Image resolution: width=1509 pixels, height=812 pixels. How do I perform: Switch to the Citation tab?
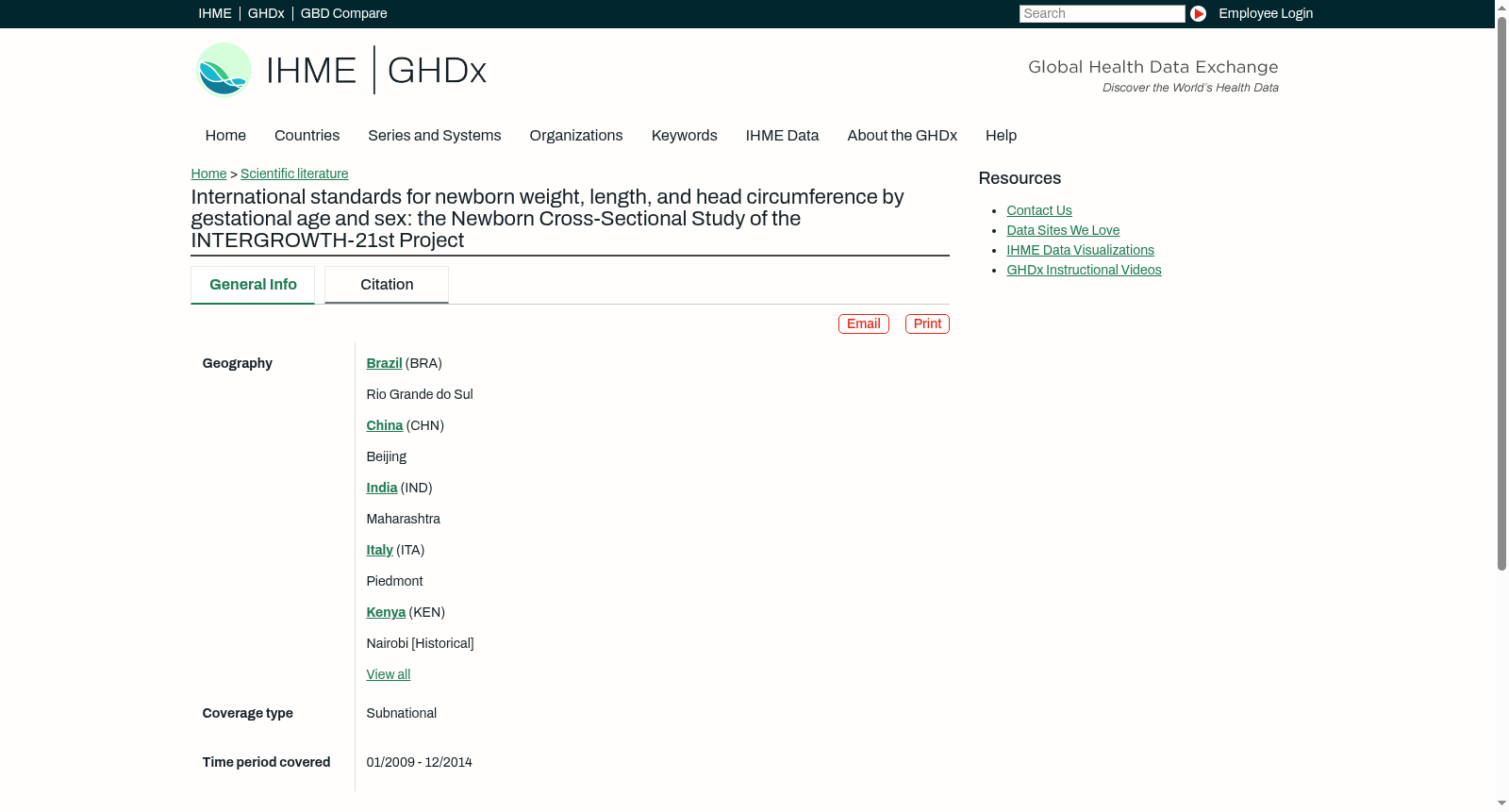(x=387, y=285)
